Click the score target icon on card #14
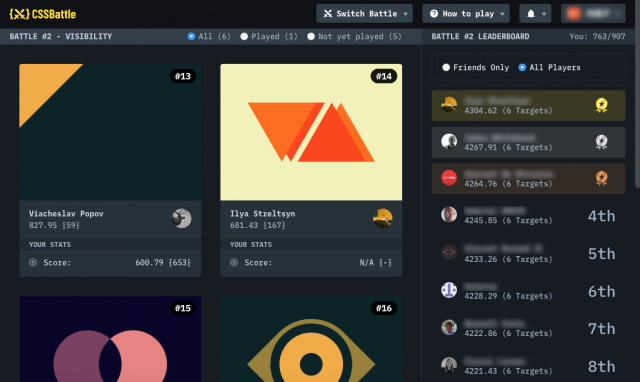 click(234, 262)
